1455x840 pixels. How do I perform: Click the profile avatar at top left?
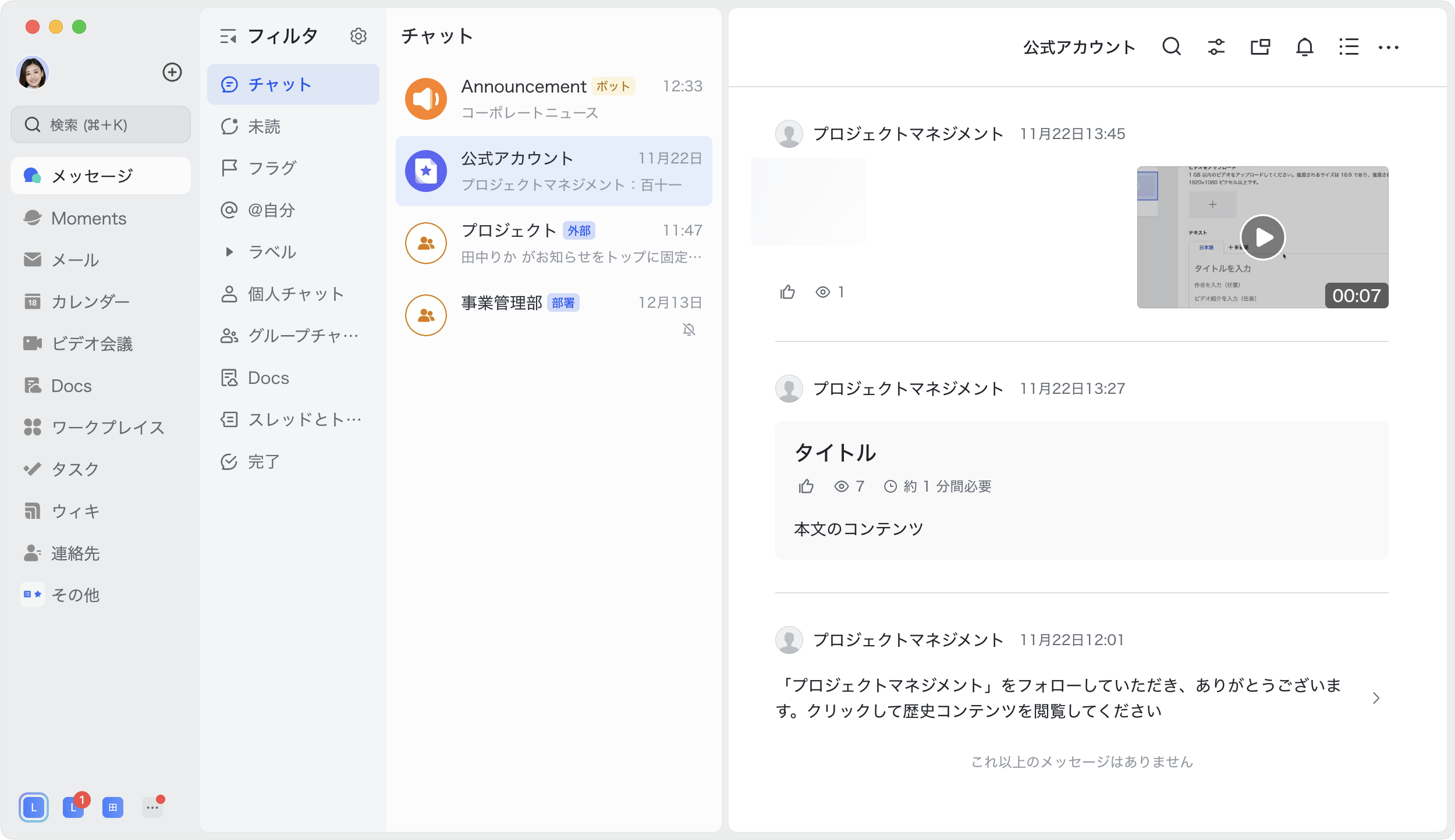point(33,72)
